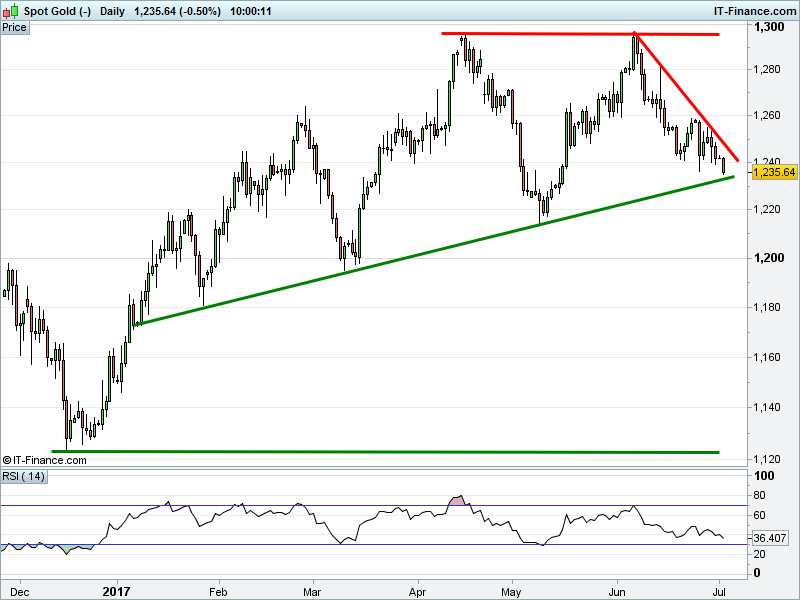The height and width of the screenshot is (600, 800).
Task: Click the Apr date axis label
Action: 417,592
